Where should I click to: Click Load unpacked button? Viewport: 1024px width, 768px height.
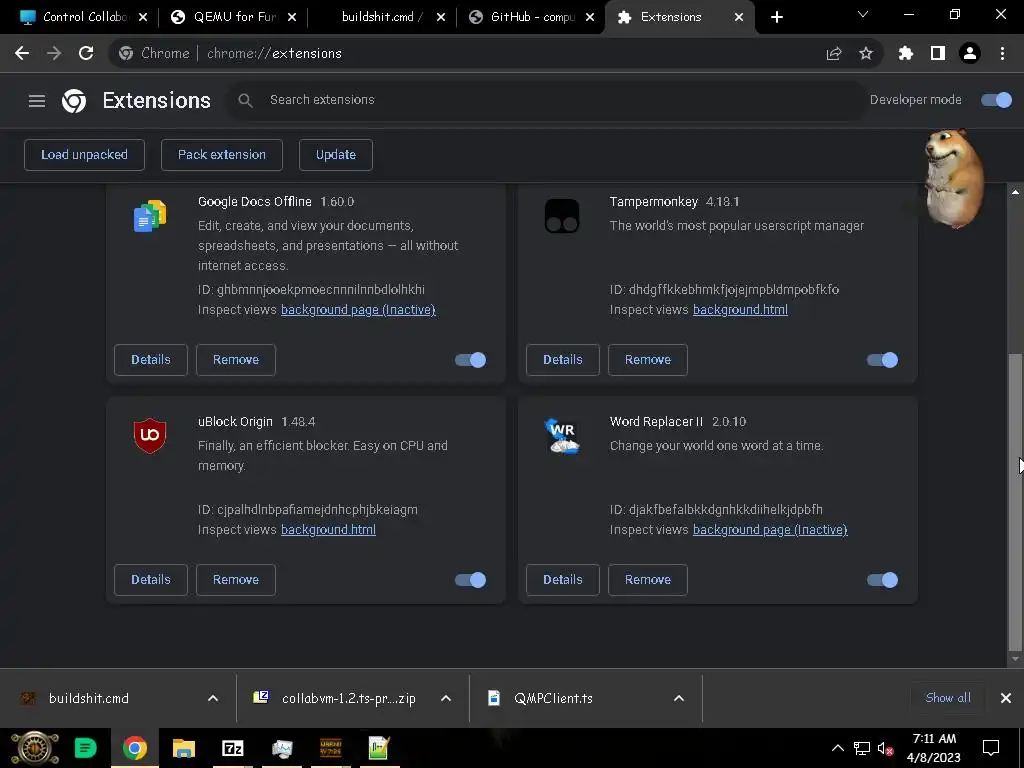tap(84, 155)
